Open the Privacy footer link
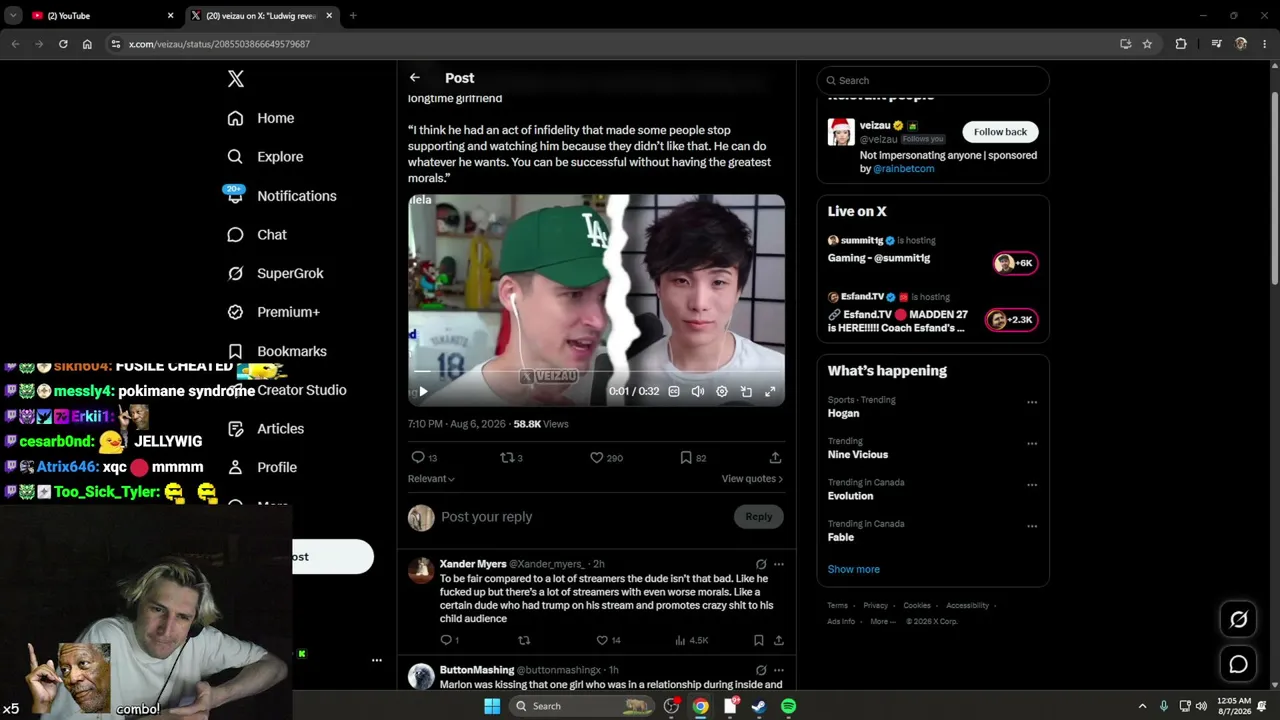The width and height of the screenshot is (1280, 720). coord(876,605)
